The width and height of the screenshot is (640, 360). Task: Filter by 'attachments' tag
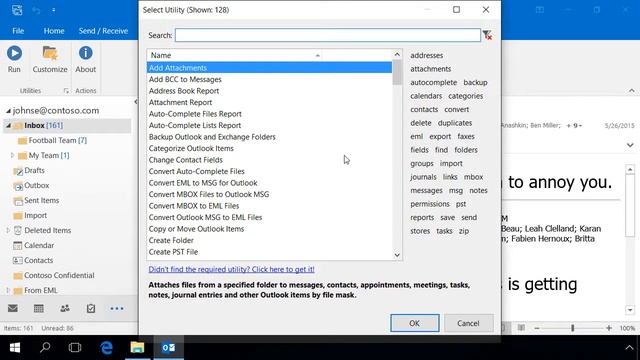pos(431,69)
